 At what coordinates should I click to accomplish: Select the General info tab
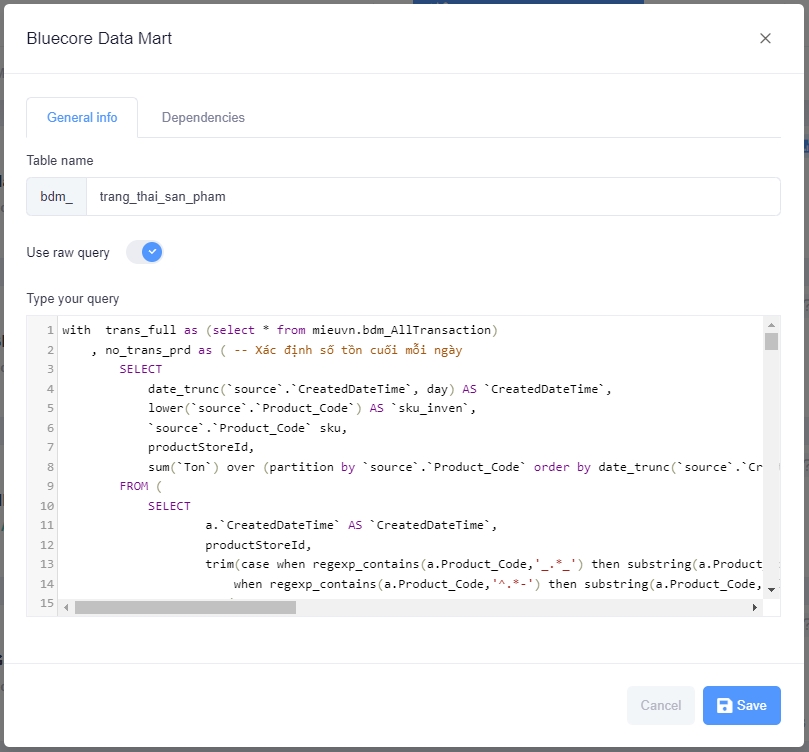point(82,117)
